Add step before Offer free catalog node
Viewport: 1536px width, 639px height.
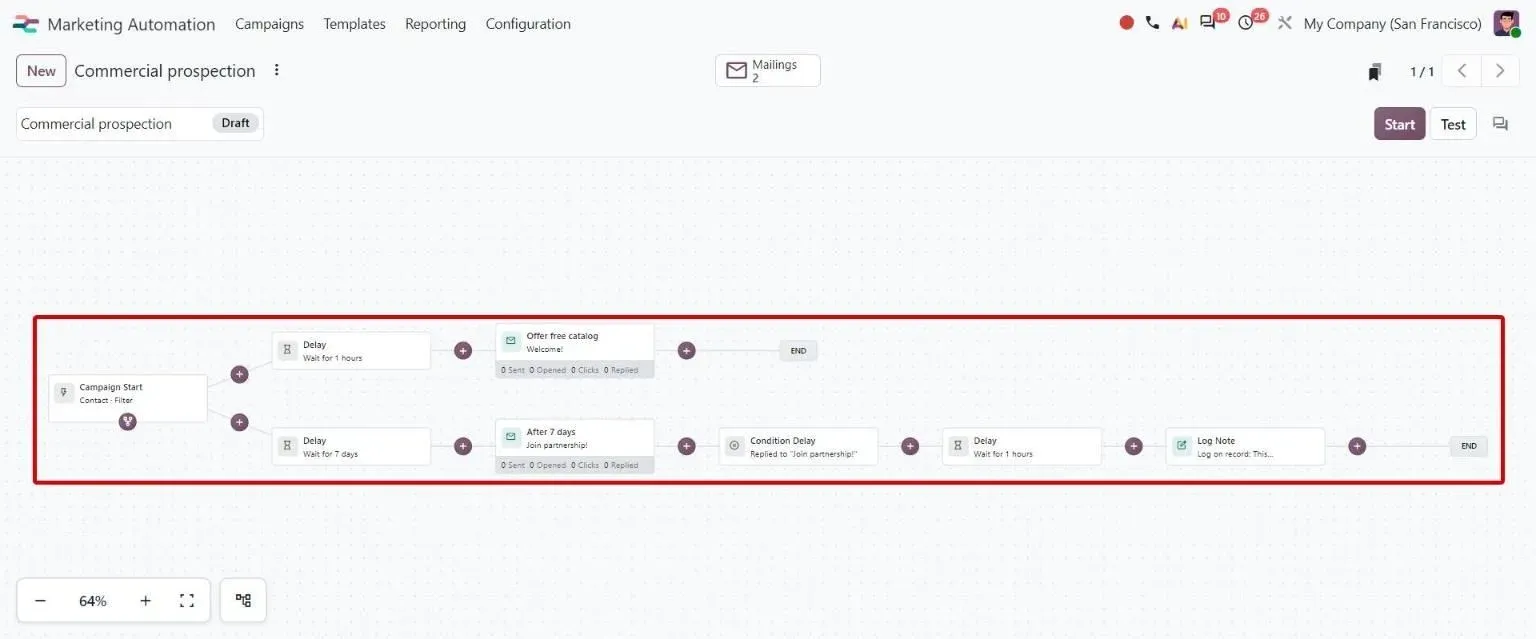click(x=463, y=351)
